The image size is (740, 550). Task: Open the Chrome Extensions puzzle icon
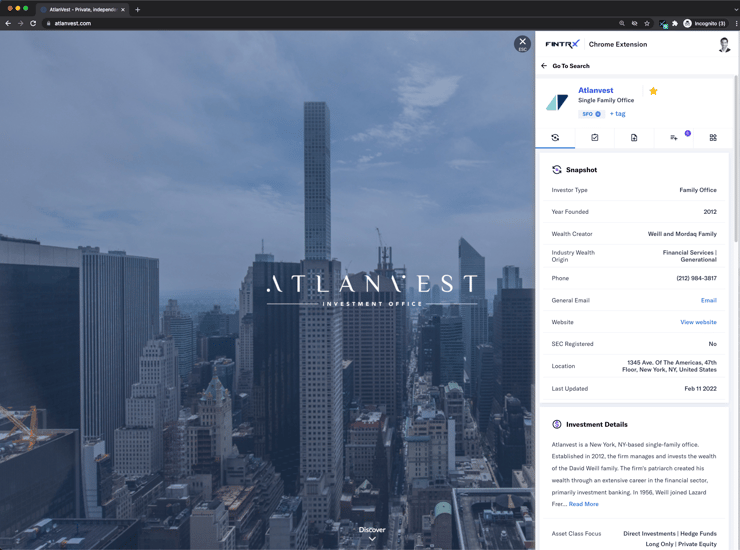(675, 23)
